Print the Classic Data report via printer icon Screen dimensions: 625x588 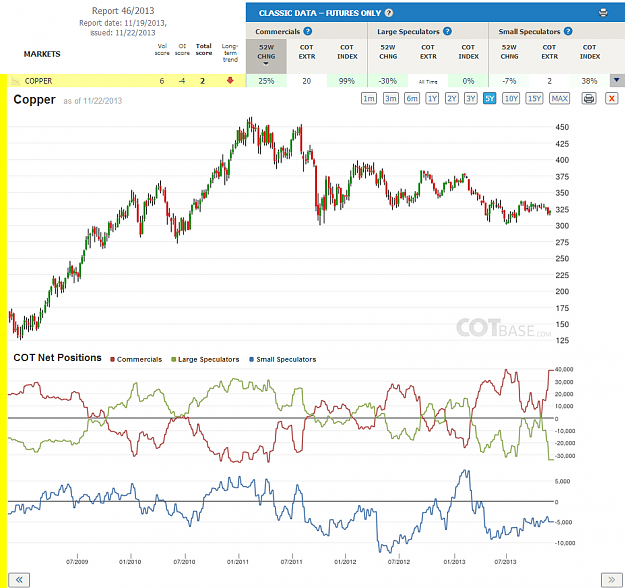603,13
